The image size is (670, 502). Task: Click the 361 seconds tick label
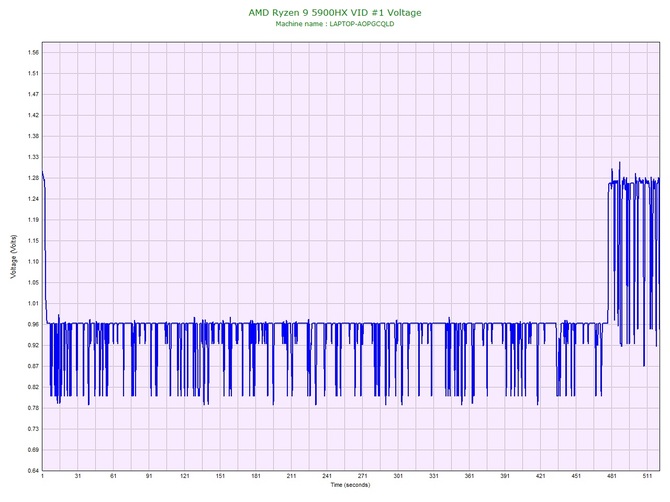coord(469,476)
